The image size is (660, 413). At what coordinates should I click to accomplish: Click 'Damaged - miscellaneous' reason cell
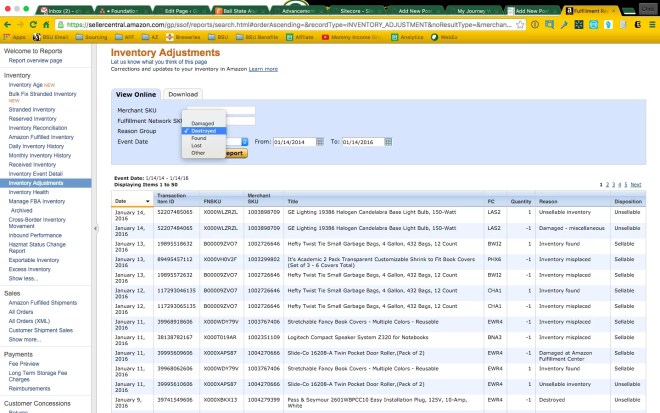572,228
